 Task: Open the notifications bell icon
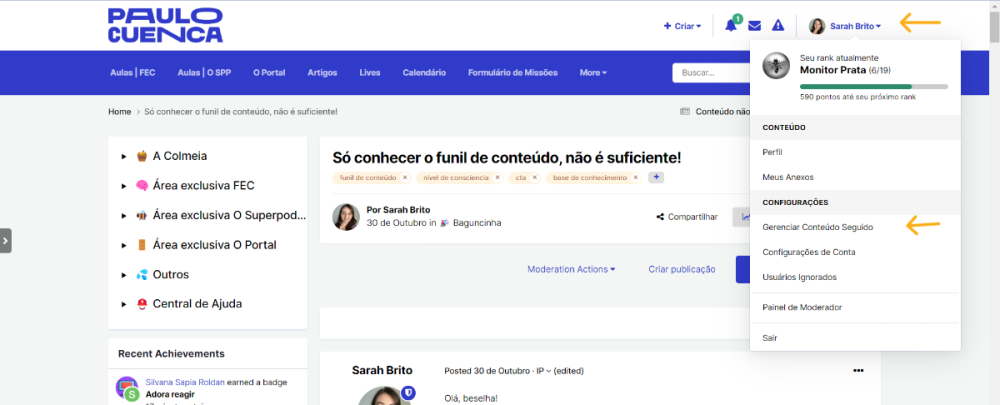click(x=731, y=26)
